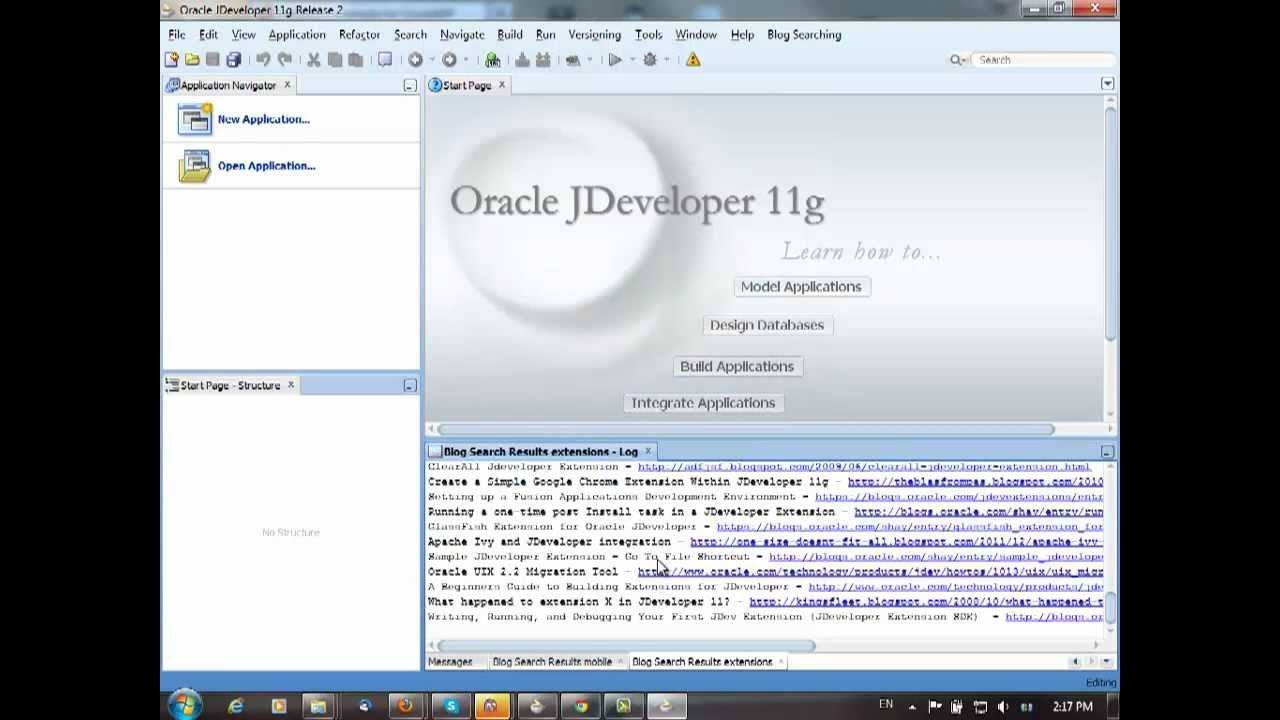
Task: Click the Debug bug icon
Action: point(649,60)
